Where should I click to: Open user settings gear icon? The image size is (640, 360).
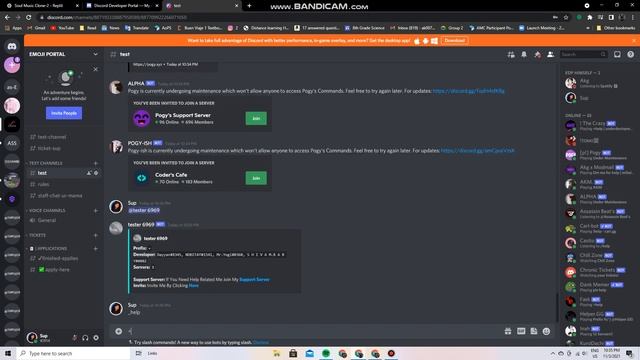tap(96, 338)
